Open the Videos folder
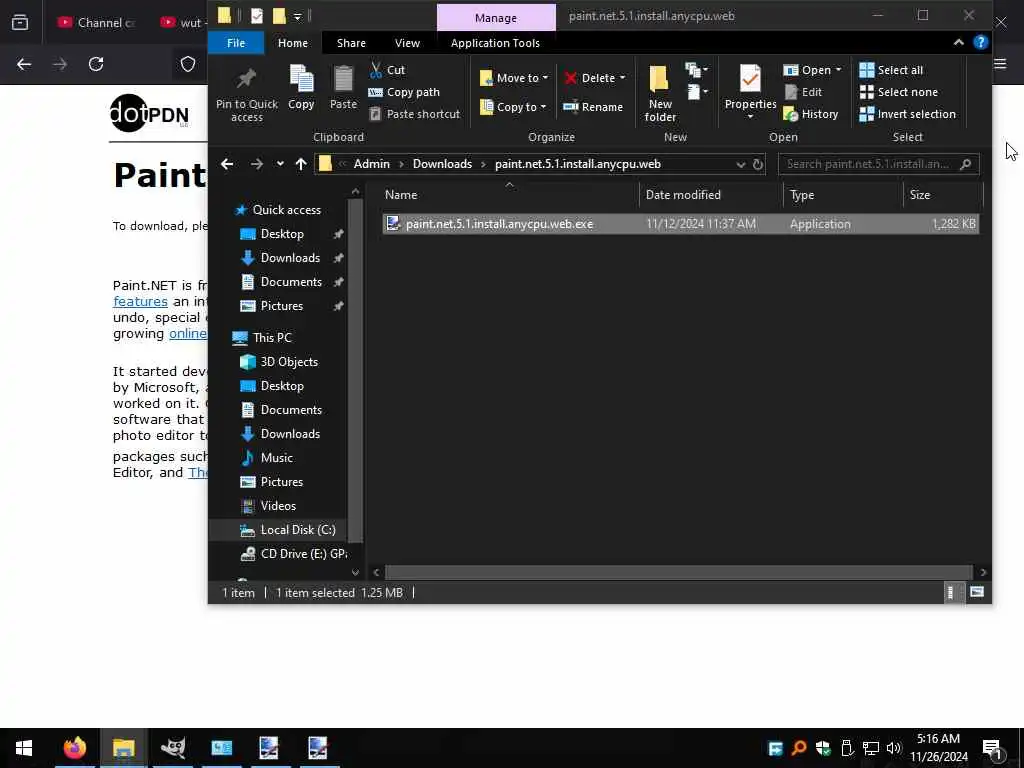Image resolution: width=1024 pixels, height=768 pixels. click(x=278, y=506)
